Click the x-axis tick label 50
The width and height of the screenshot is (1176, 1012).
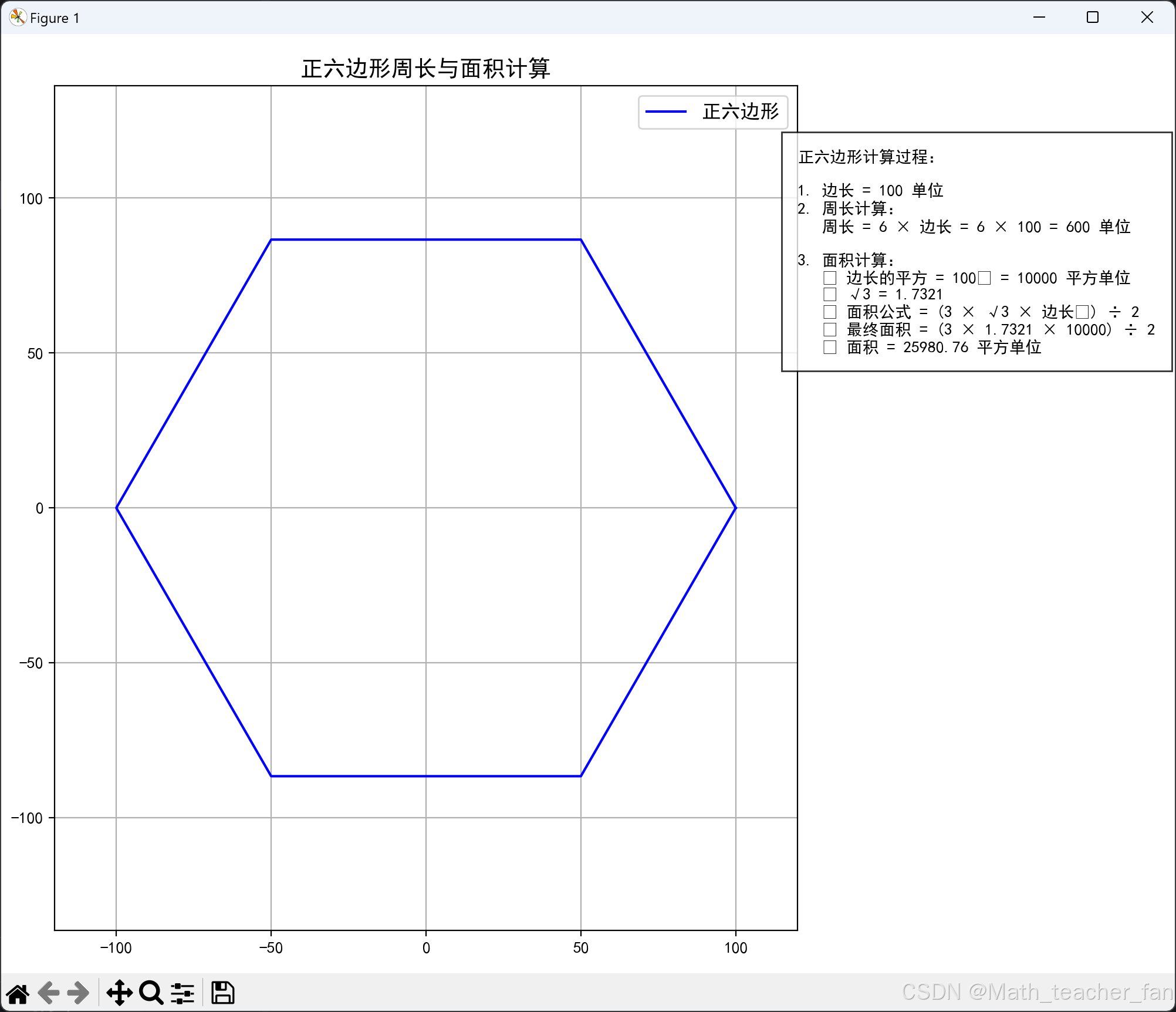click(x=581, y=948)
